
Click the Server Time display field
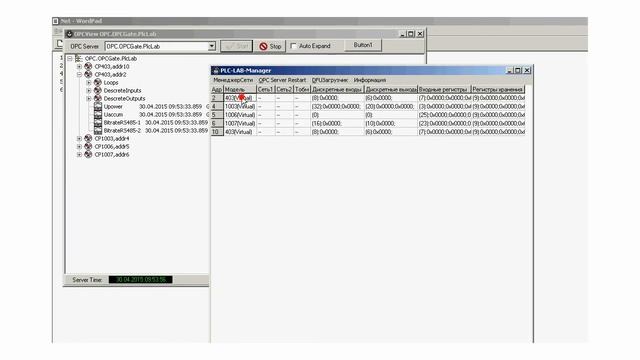point(140,280)
